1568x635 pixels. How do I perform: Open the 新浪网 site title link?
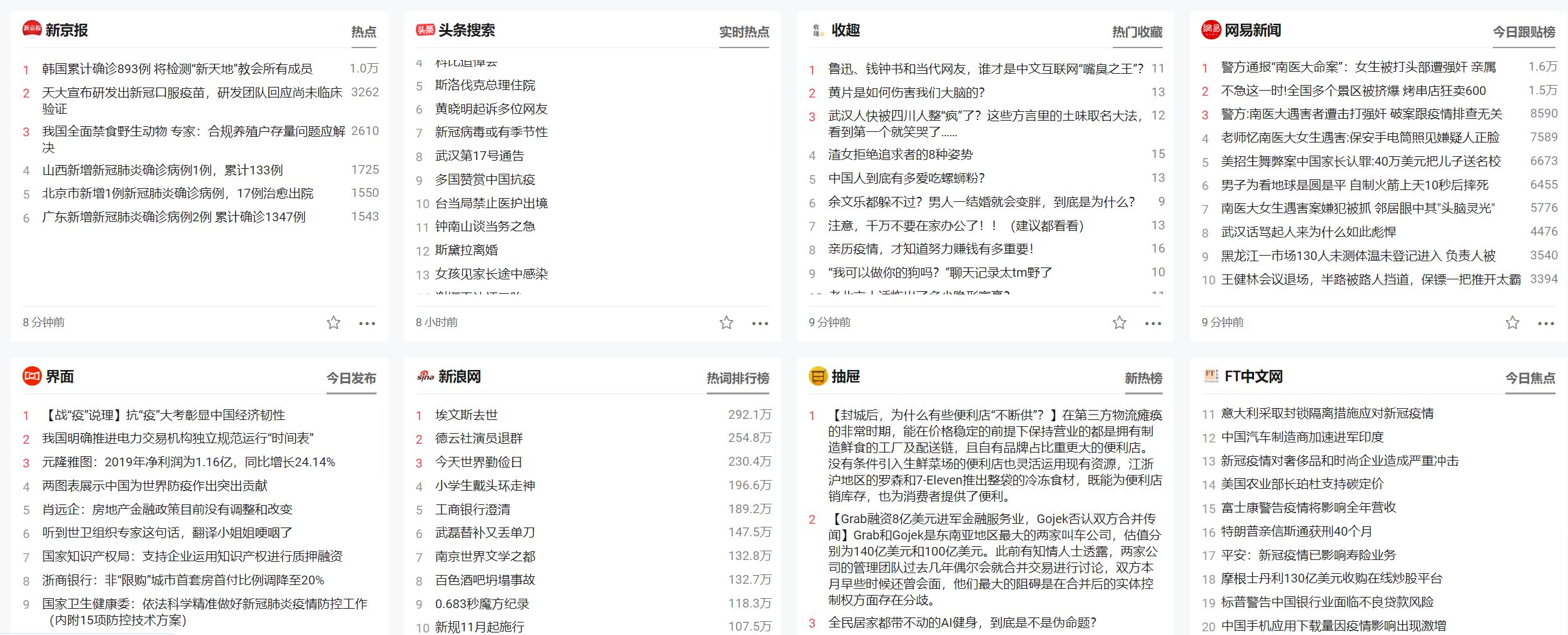[x=460, y=376]
